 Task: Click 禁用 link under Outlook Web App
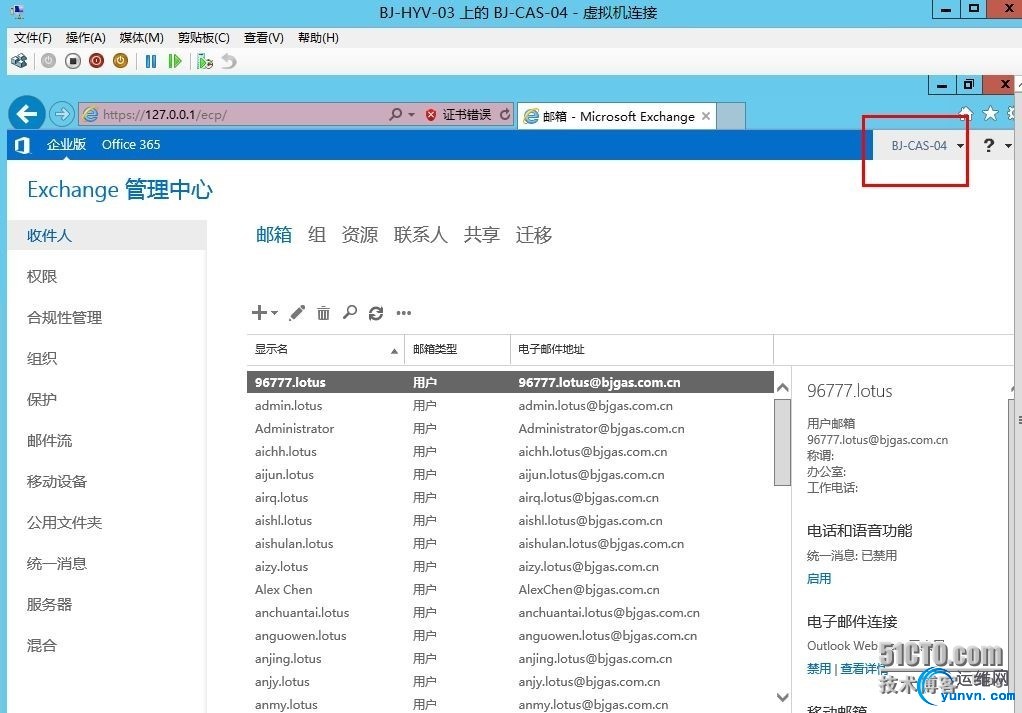click(x=819, y=669)
